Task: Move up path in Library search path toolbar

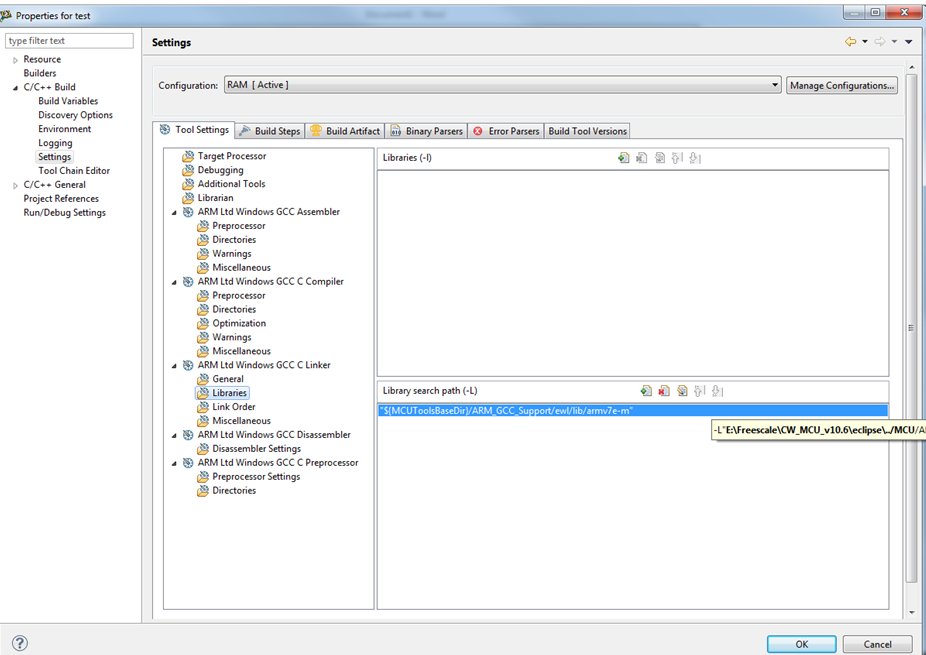Action: pos(700,391)
